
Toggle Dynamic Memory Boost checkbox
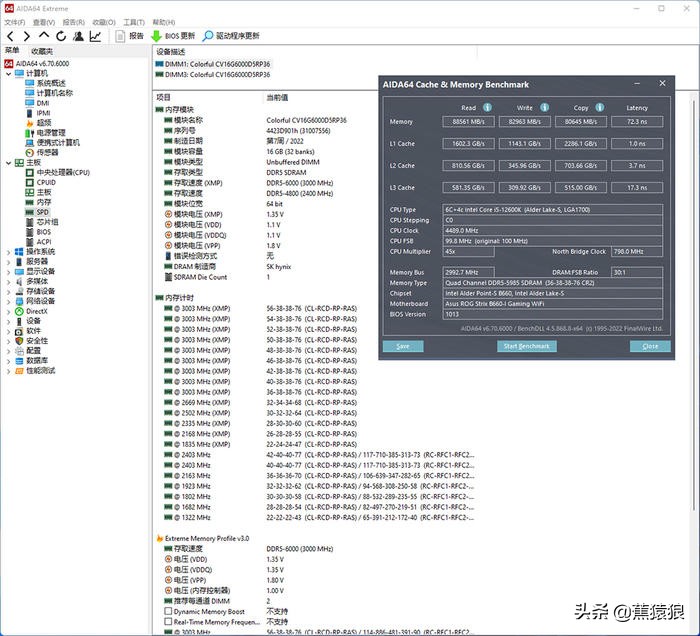point(168,611)
